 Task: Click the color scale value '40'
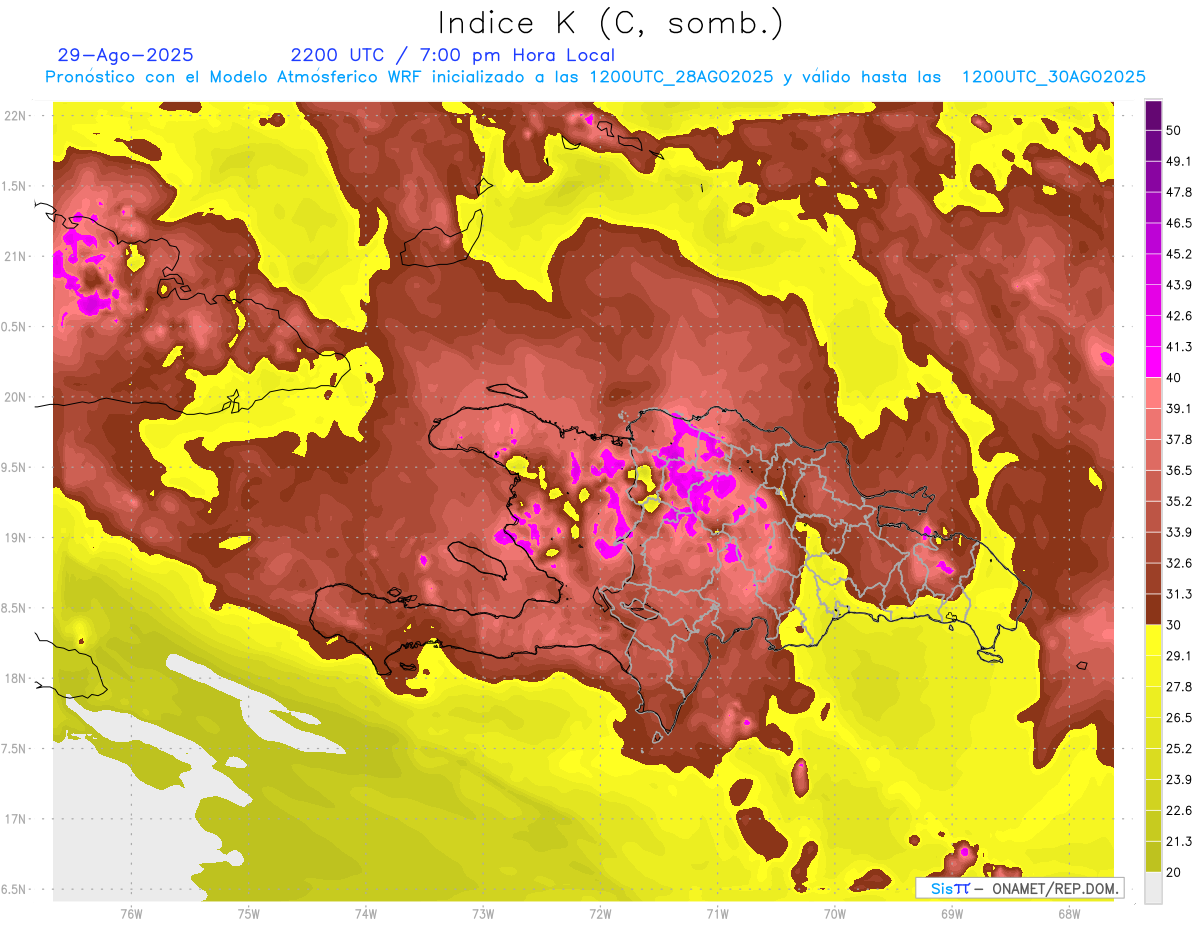tap(1174, 378)
